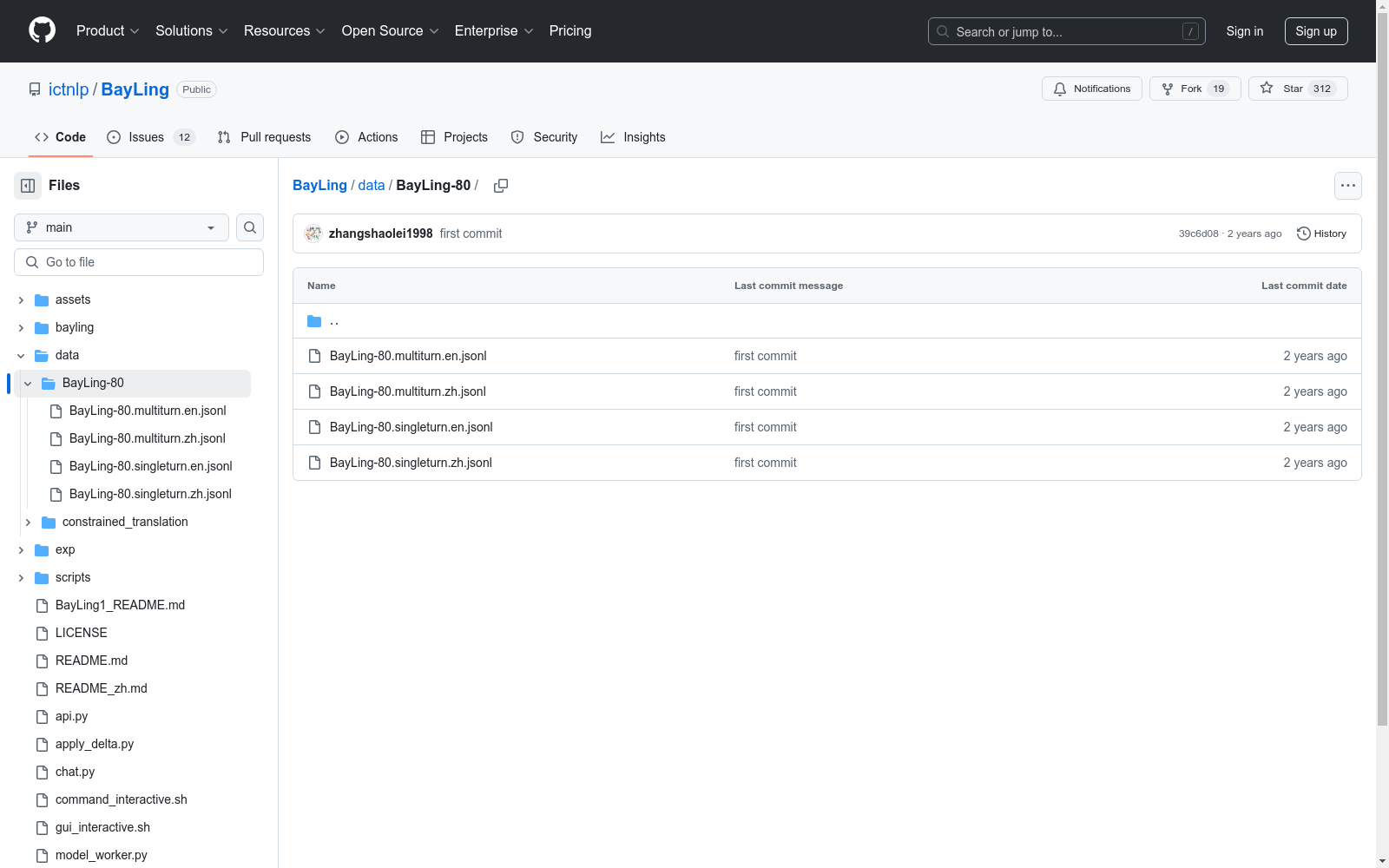The height and width of the screenshot is (868, 1389).
Task: Open BayLing-80.multiturn.zh.jsonl link in table
Action: click(408, 391)
